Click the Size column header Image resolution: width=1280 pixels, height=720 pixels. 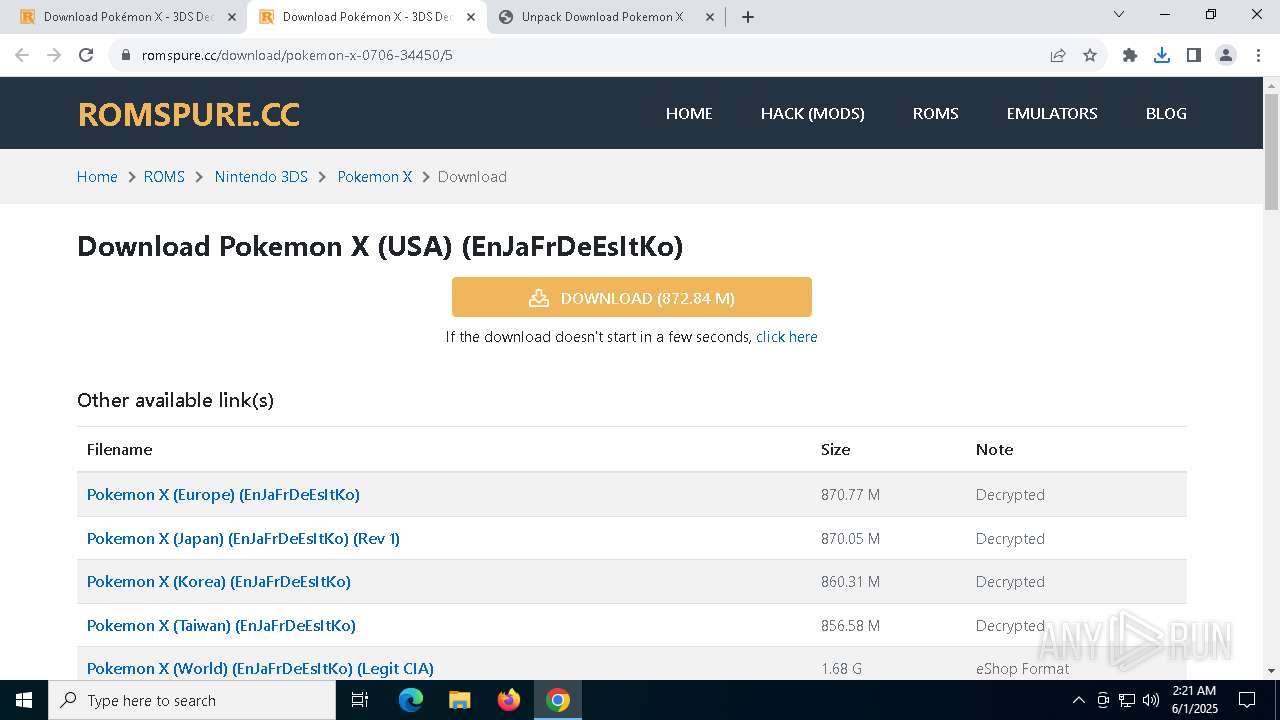(836, 450)
